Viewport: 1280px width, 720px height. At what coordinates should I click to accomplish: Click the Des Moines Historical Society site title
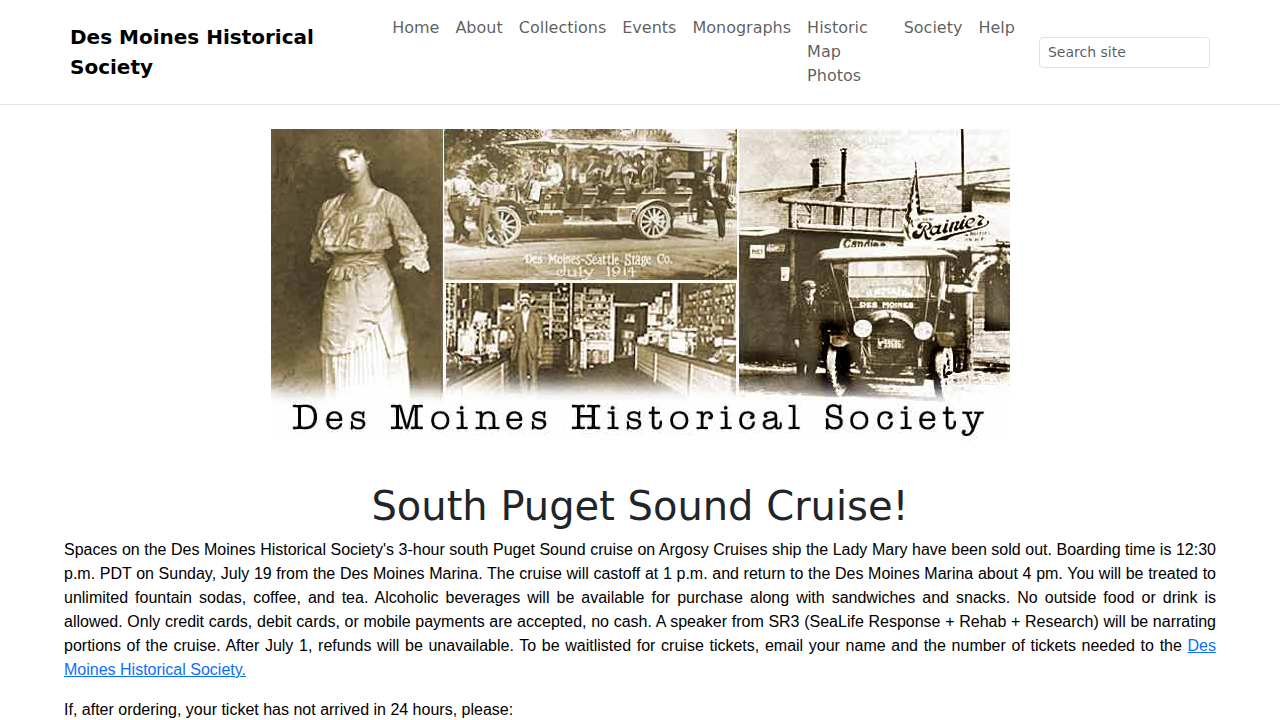click(192, 52)
